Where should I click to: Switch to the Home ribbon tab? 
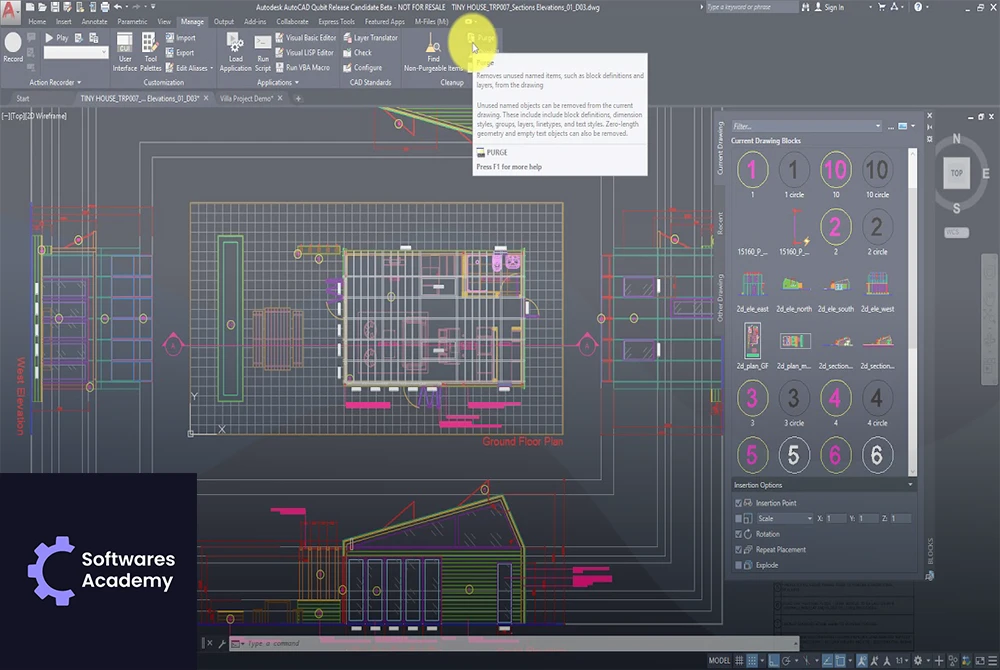(x=37, y=22)
